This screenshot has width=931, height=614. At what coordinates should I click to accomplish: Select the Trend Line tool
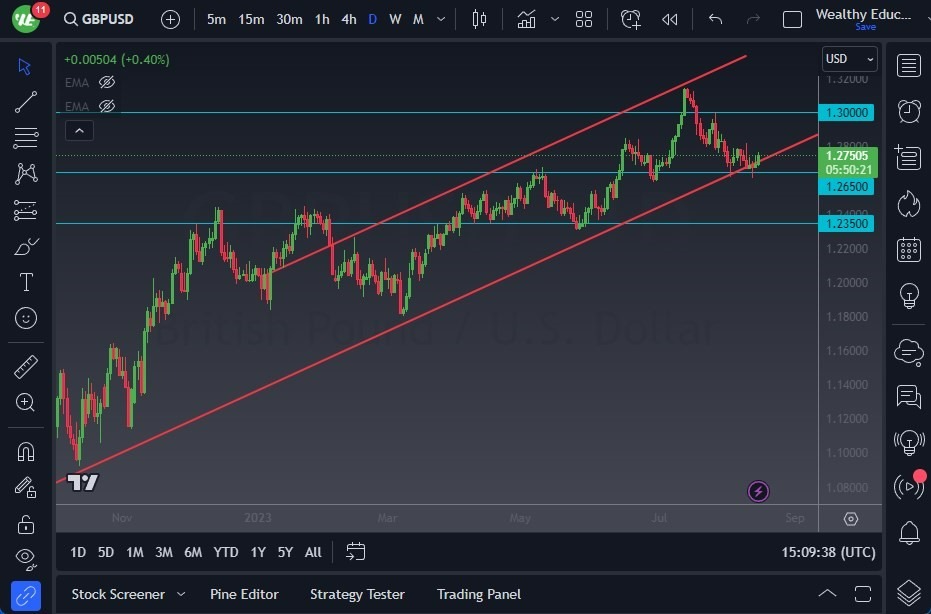(x=25, y=102)
